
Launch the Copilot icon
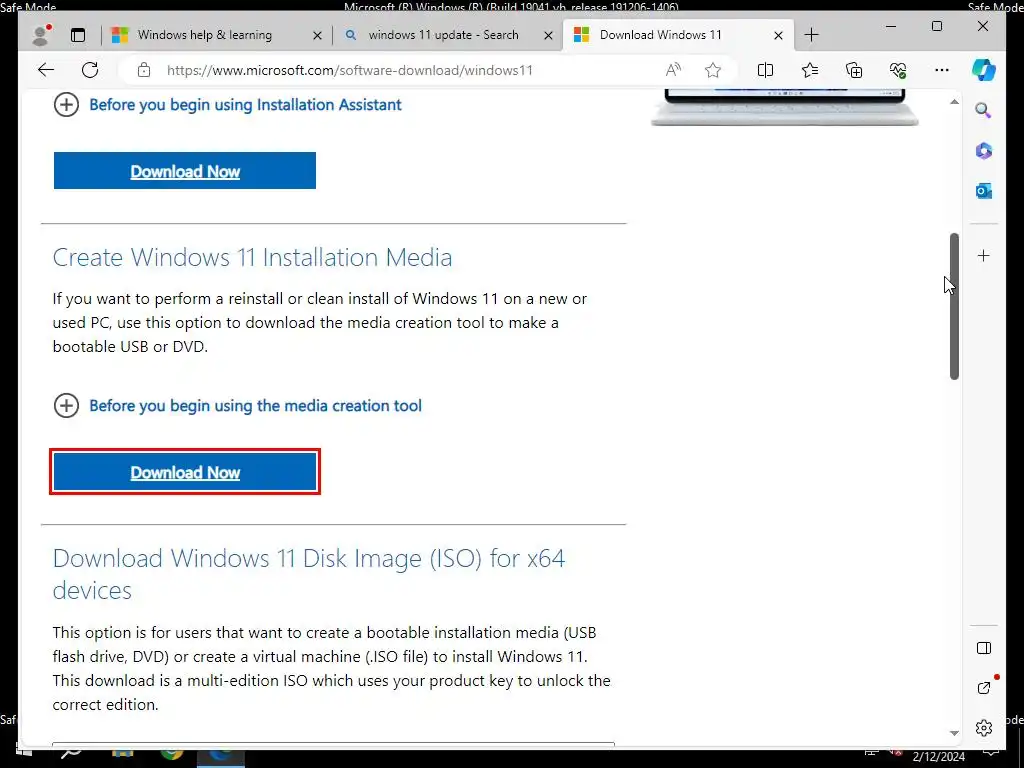[x=984, y=69]
